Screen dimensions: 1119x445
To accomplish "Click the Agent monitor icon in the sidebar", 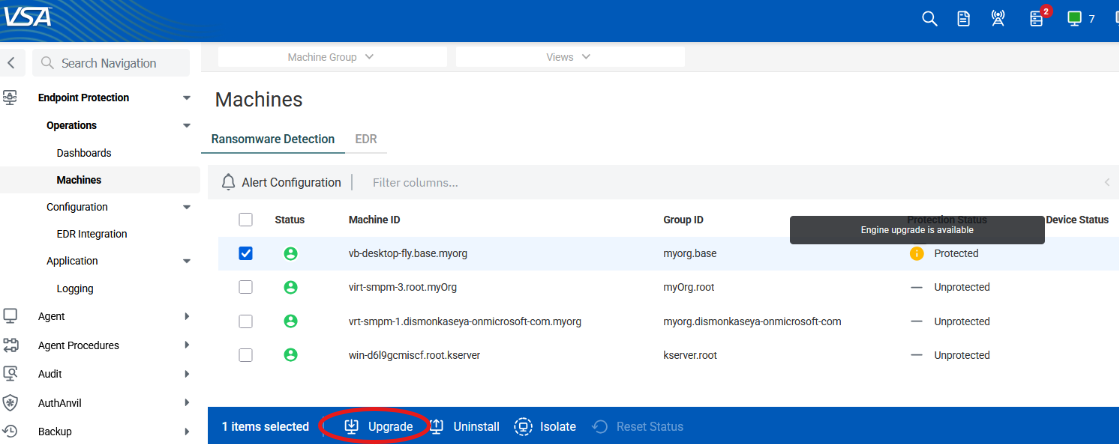I will [x=10, y=316].
